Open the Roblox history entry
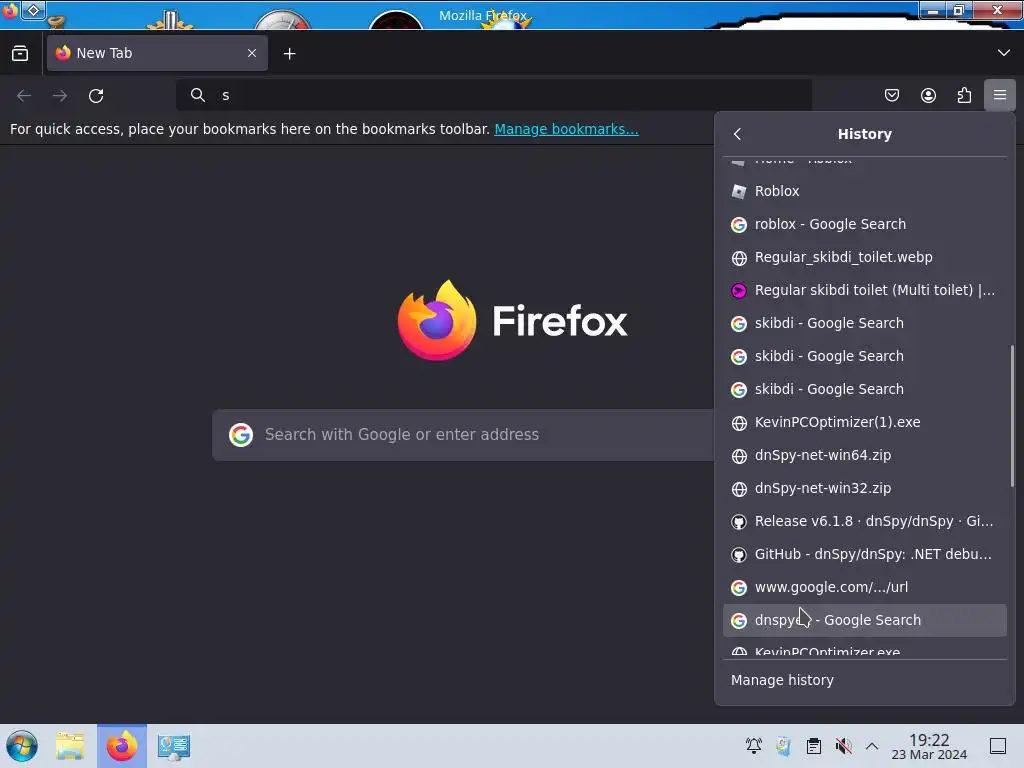The width and height of the screenshot is (1024, 768). click(x=865, y=191)
